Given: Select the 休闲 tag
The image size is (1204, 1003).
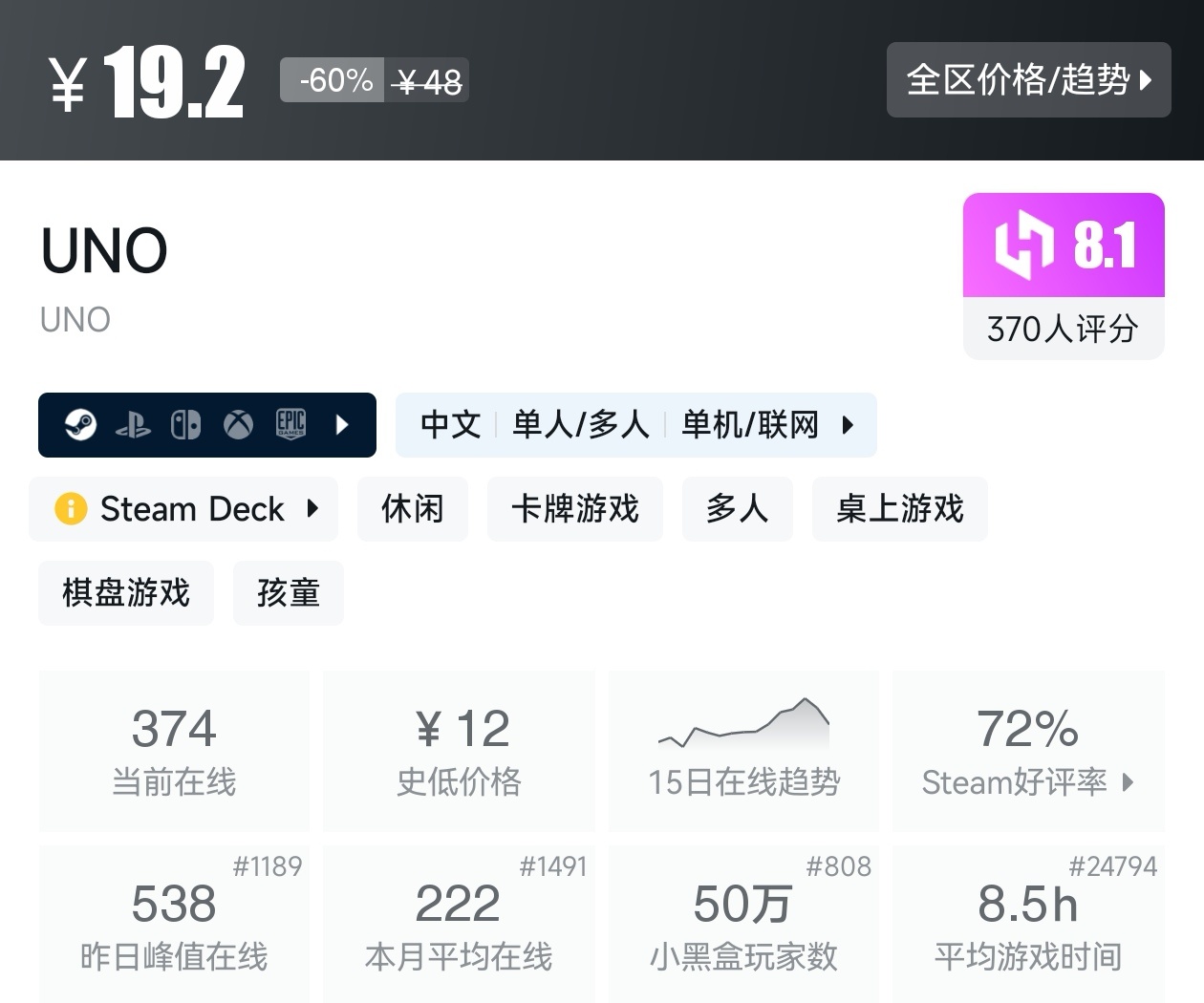Looking at the screenshot, I should click(x=413, y=509).
